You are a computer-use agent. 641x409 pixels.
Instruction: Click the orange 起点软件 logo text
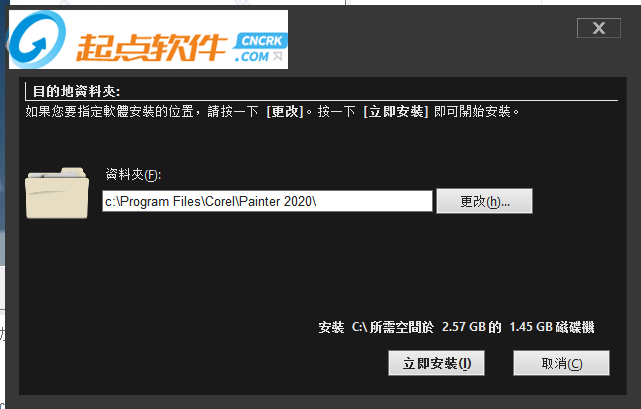point(151,47)
